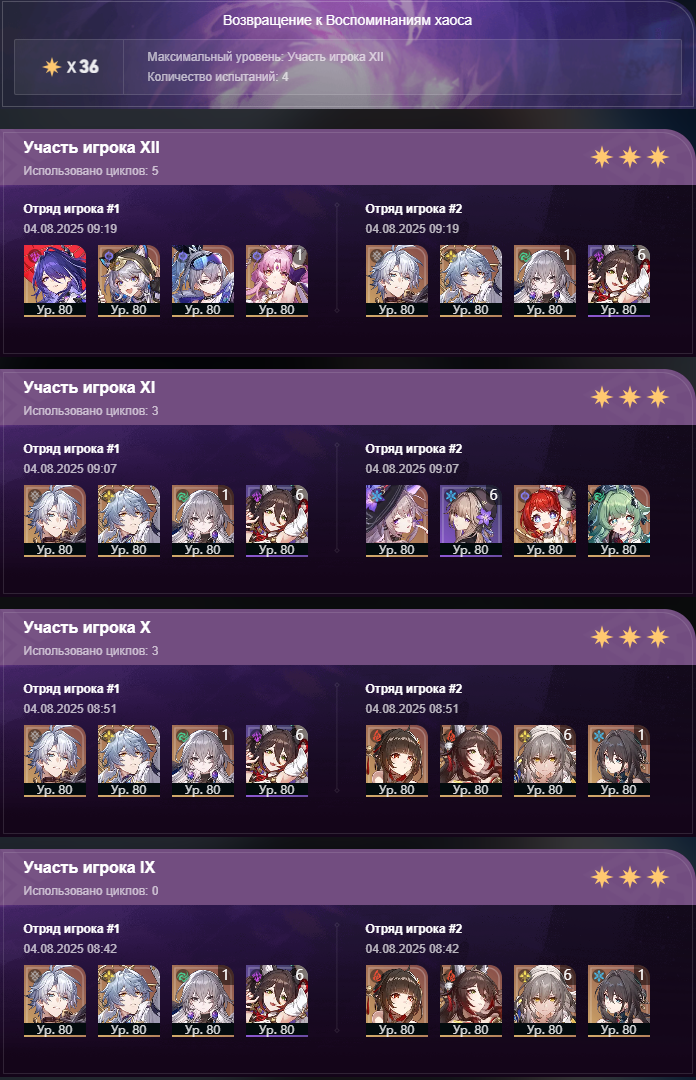Click Отряд игрока #2 label under Участь игрока XI

tap(413, 448)
